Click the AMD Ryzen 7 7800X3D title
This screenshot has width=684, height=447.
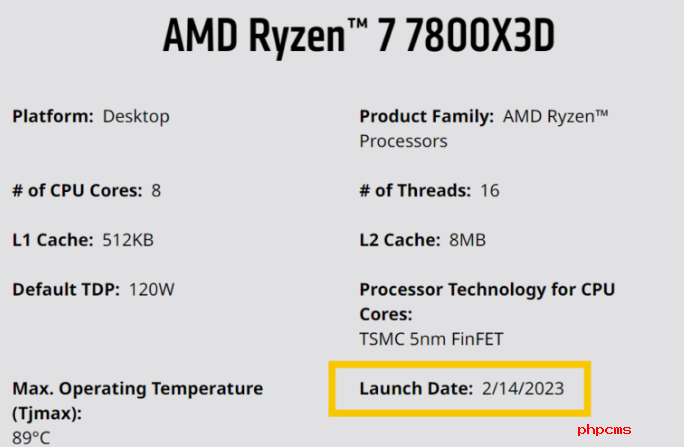[359, 36]
